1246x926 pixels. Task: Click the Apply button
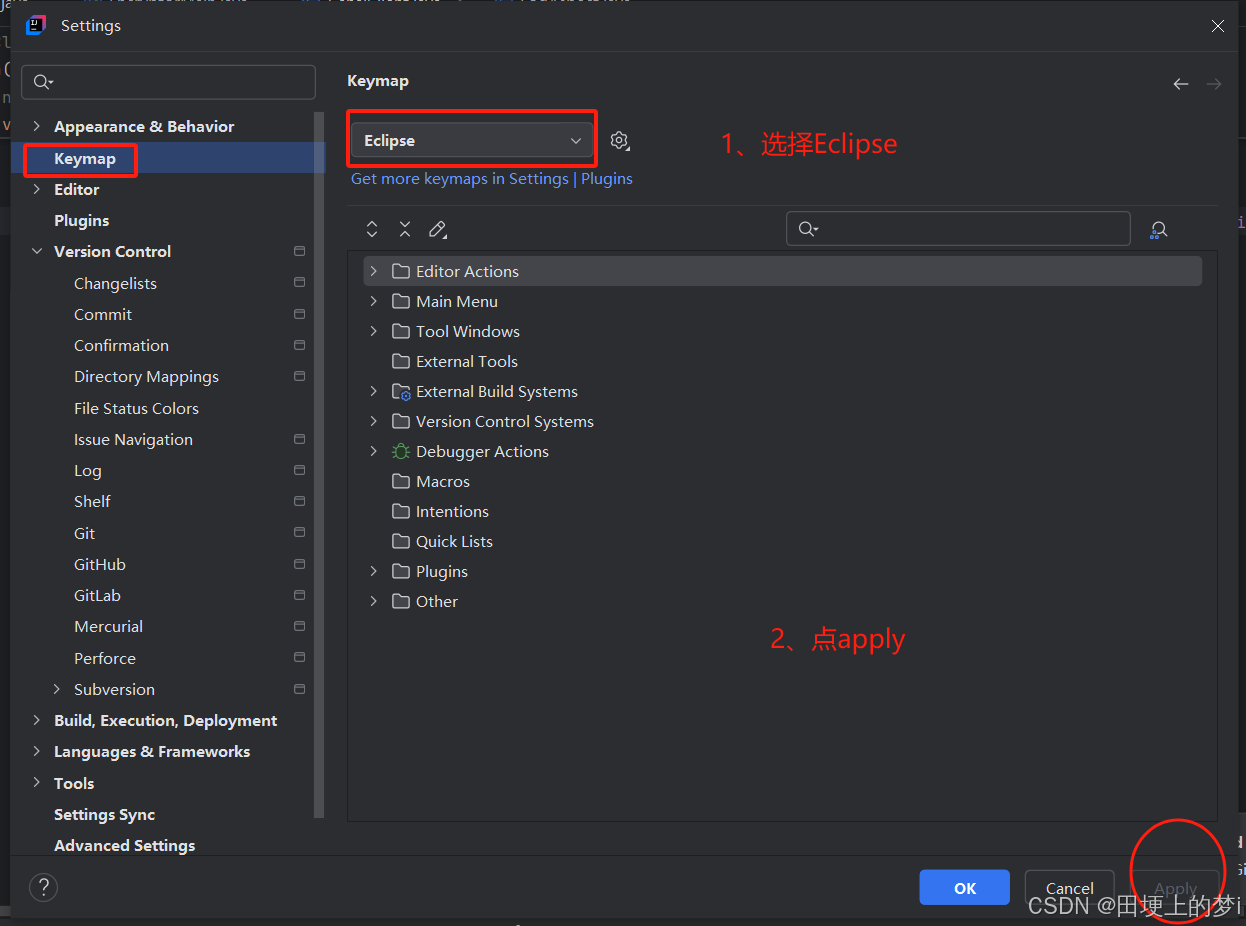point(1175,888)
